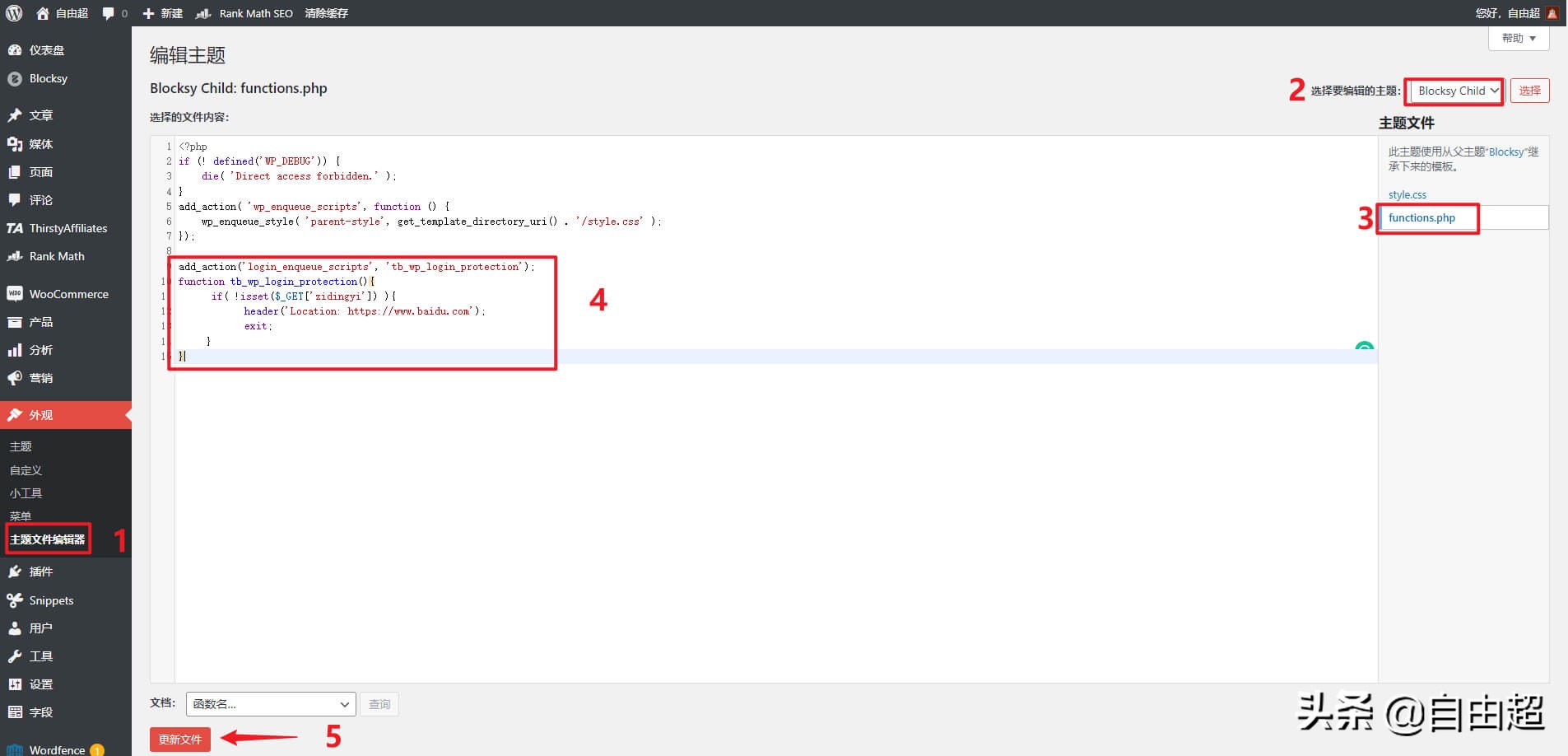Click the 查询 lookup button
Image resolution: width=1568 pixels, height=756 pixels.
pyautogui.click(x=379, y=704)
